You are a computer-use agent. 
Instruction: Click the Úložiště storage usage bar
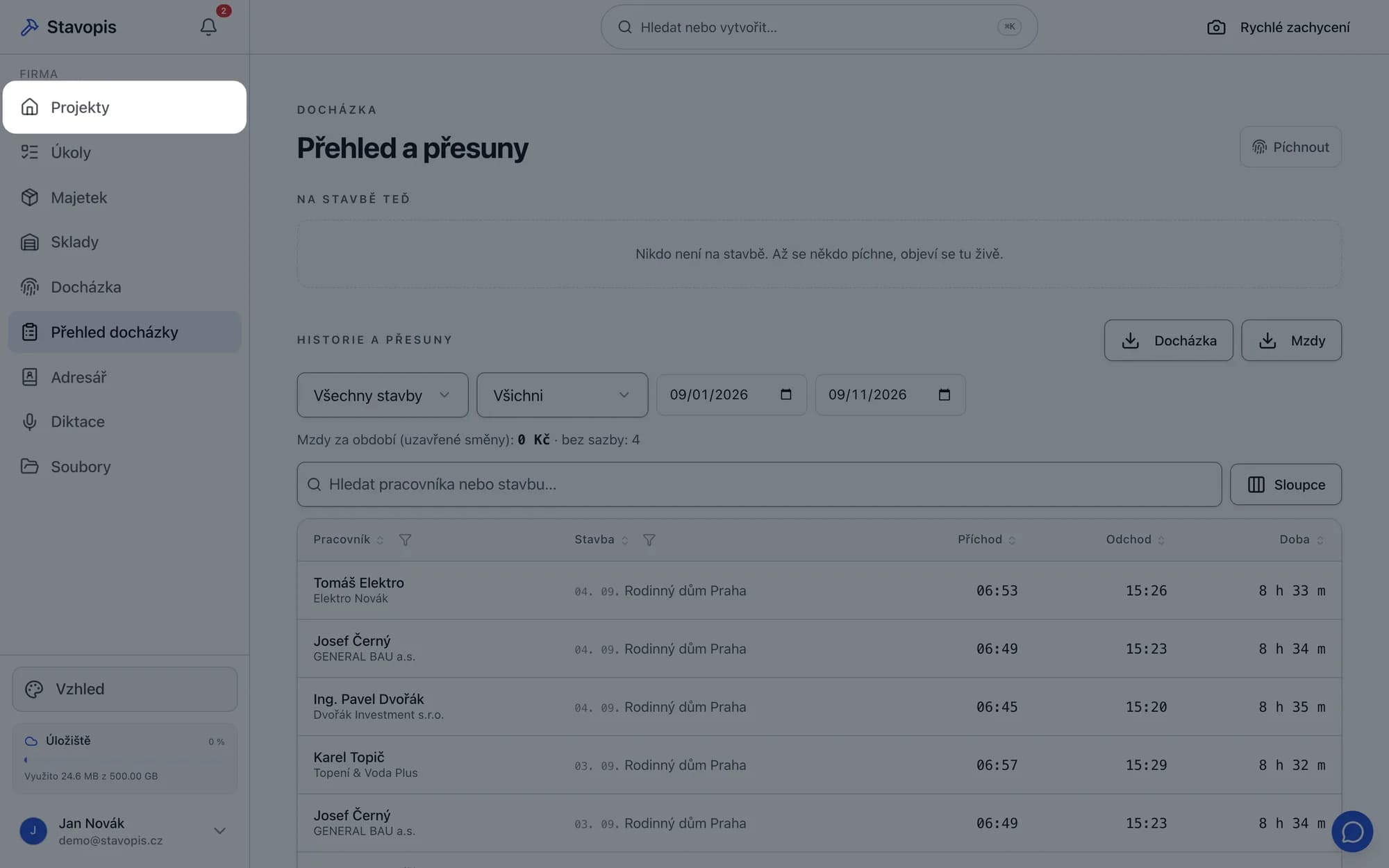tap(124, 760)
